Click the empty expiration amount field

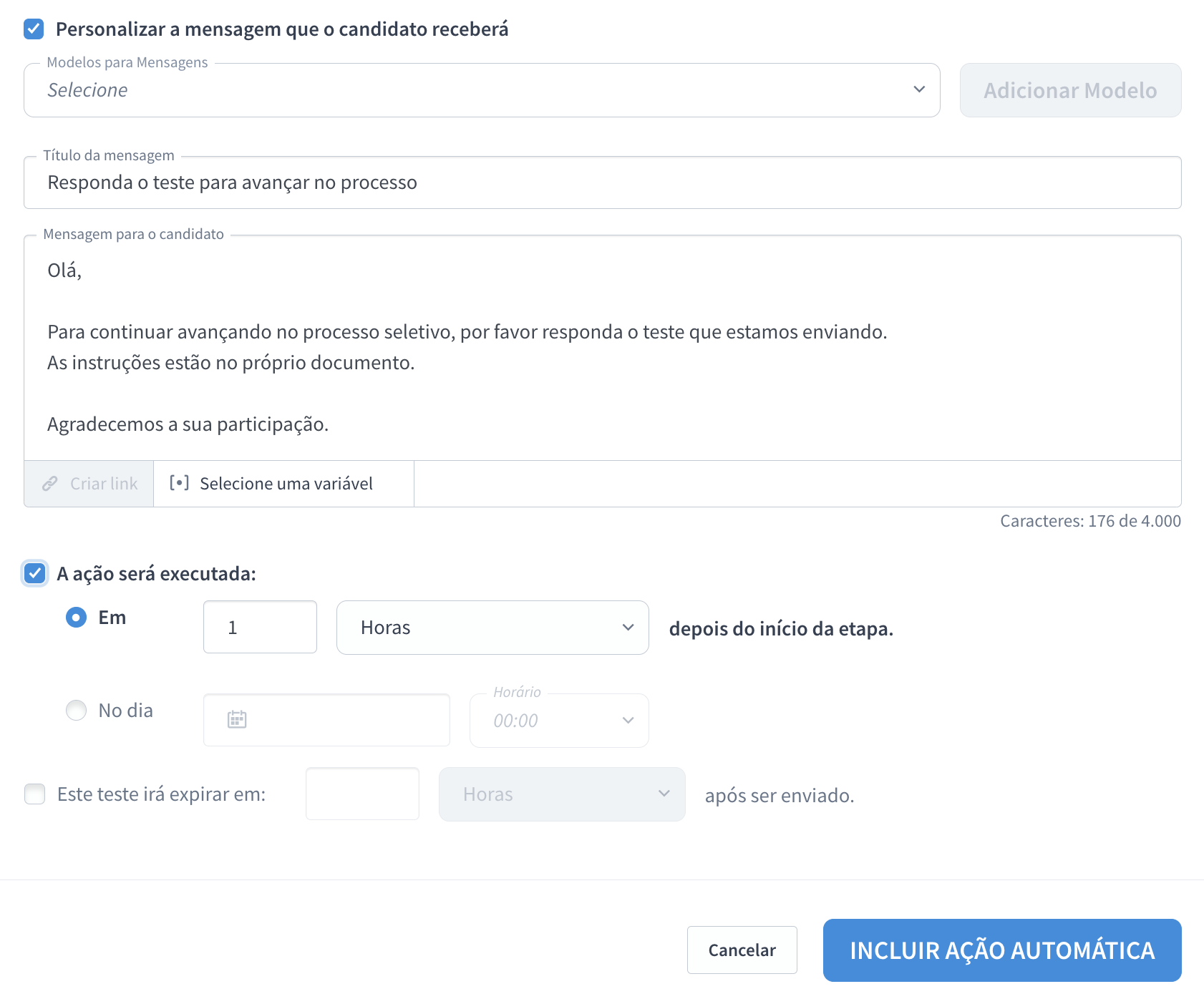tap(362, 794)
